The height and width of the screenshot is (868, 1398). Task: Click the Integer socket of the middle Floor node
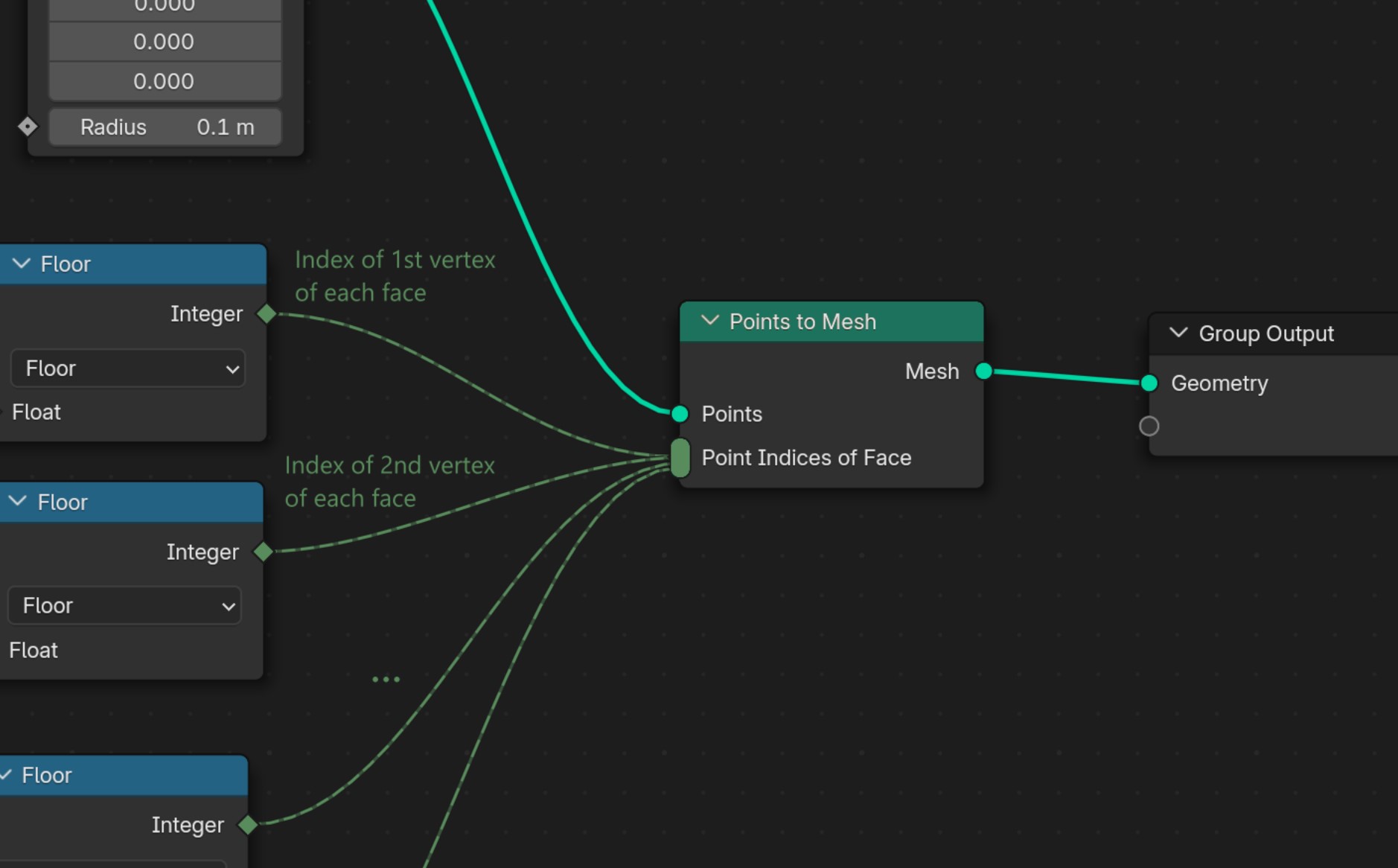point(263,552)
